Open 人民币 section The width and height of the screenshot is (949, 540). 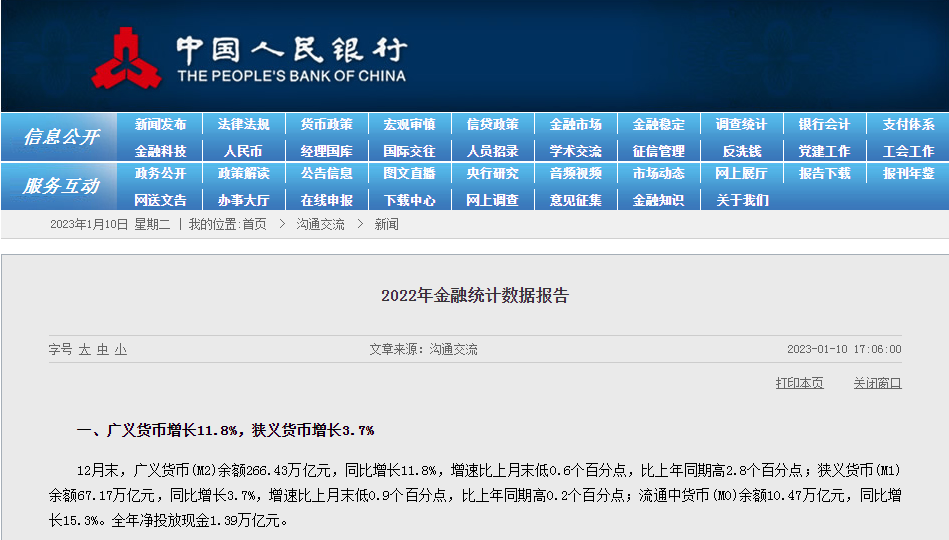[x=243, y=151]
